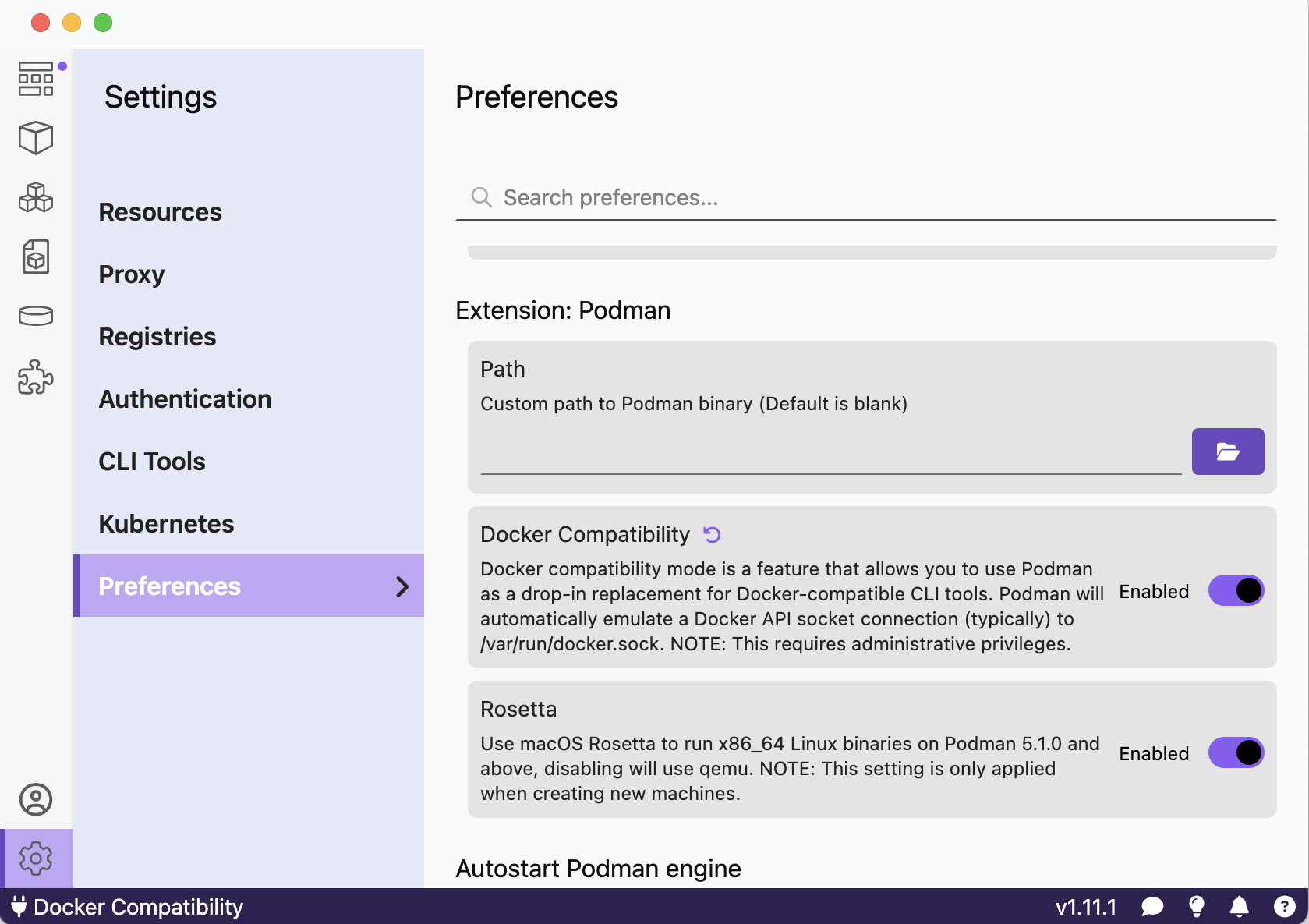Click the Preferences page heading
The image size is (1309, 924).
pos(536,97)
